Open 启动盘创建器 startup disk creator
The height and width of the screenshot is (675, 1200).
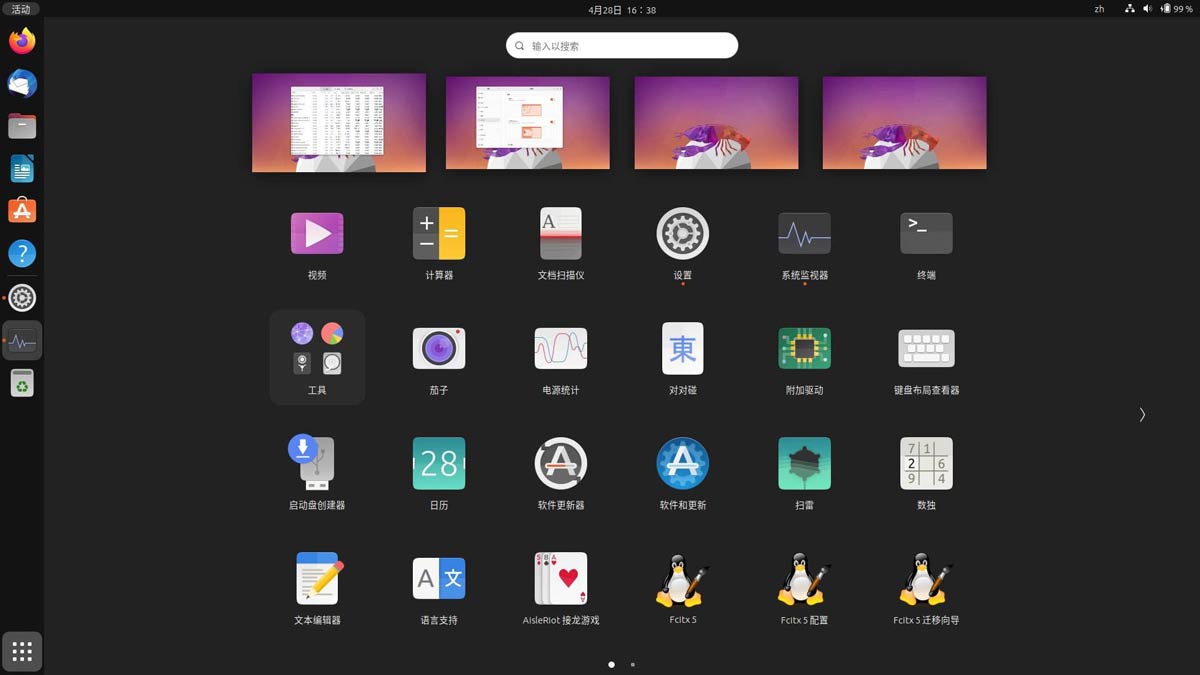tap(317, 465)
